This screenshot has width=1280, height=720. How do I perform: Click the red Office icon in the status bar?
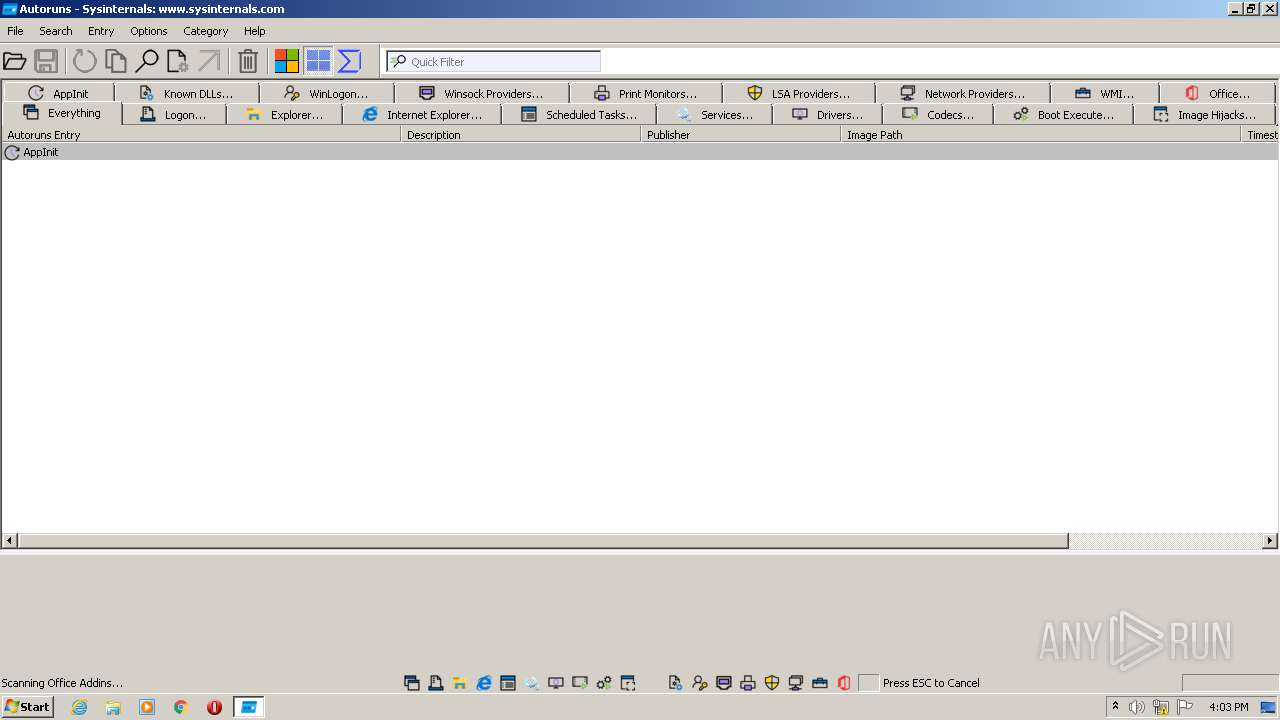[844, 683]
